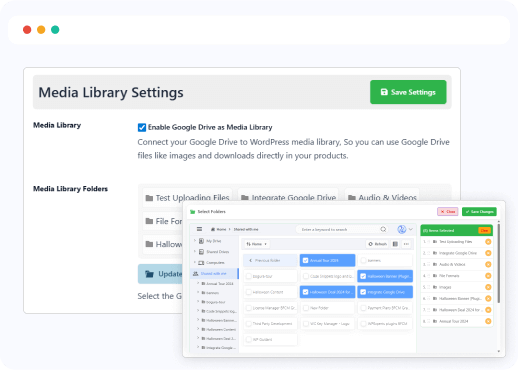Select Shared with me in the sidebar

coord(215,274)
